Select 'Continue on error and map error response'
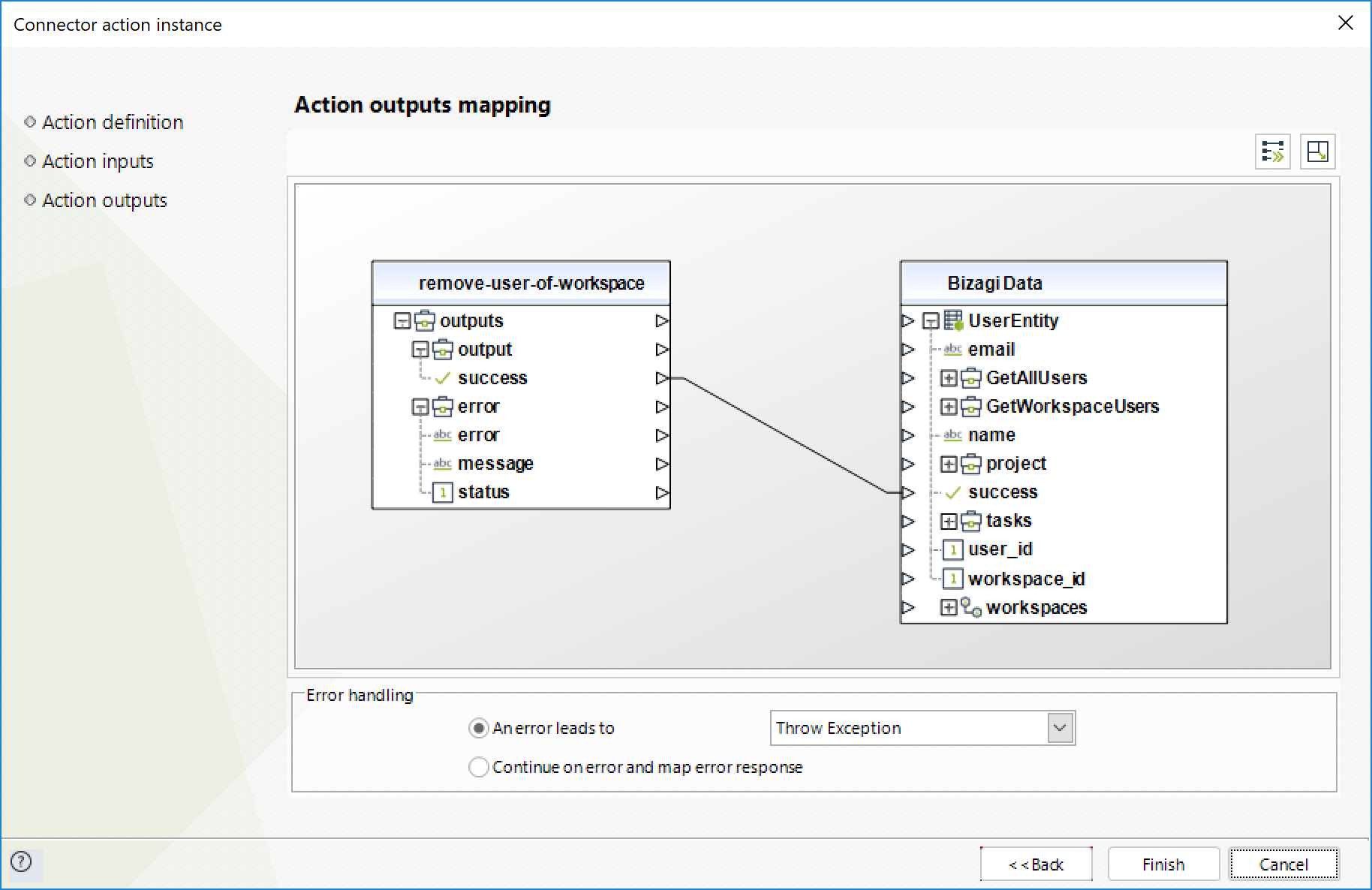 pos(478,767)
